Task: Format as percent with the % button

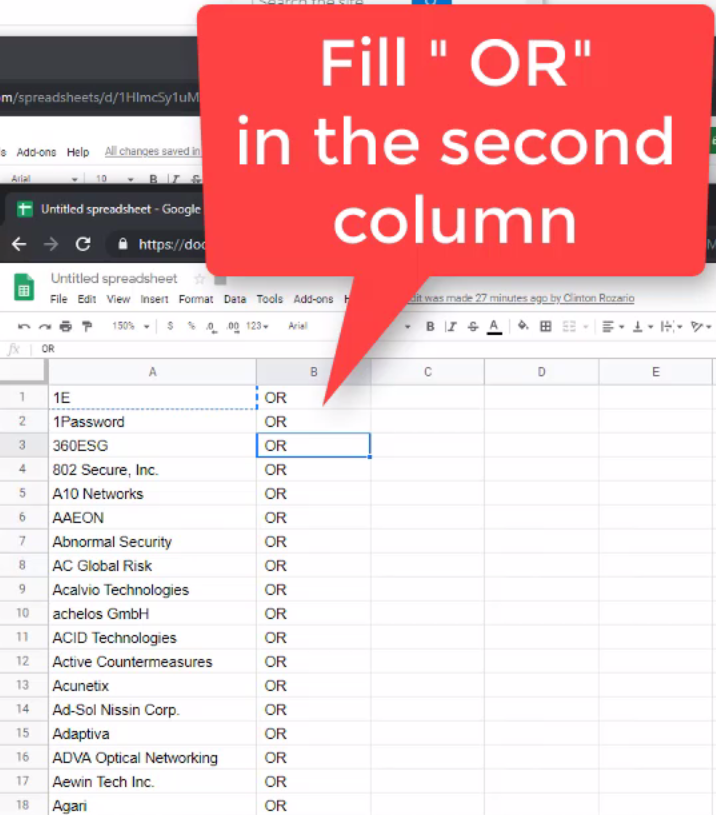Action: 192,326
